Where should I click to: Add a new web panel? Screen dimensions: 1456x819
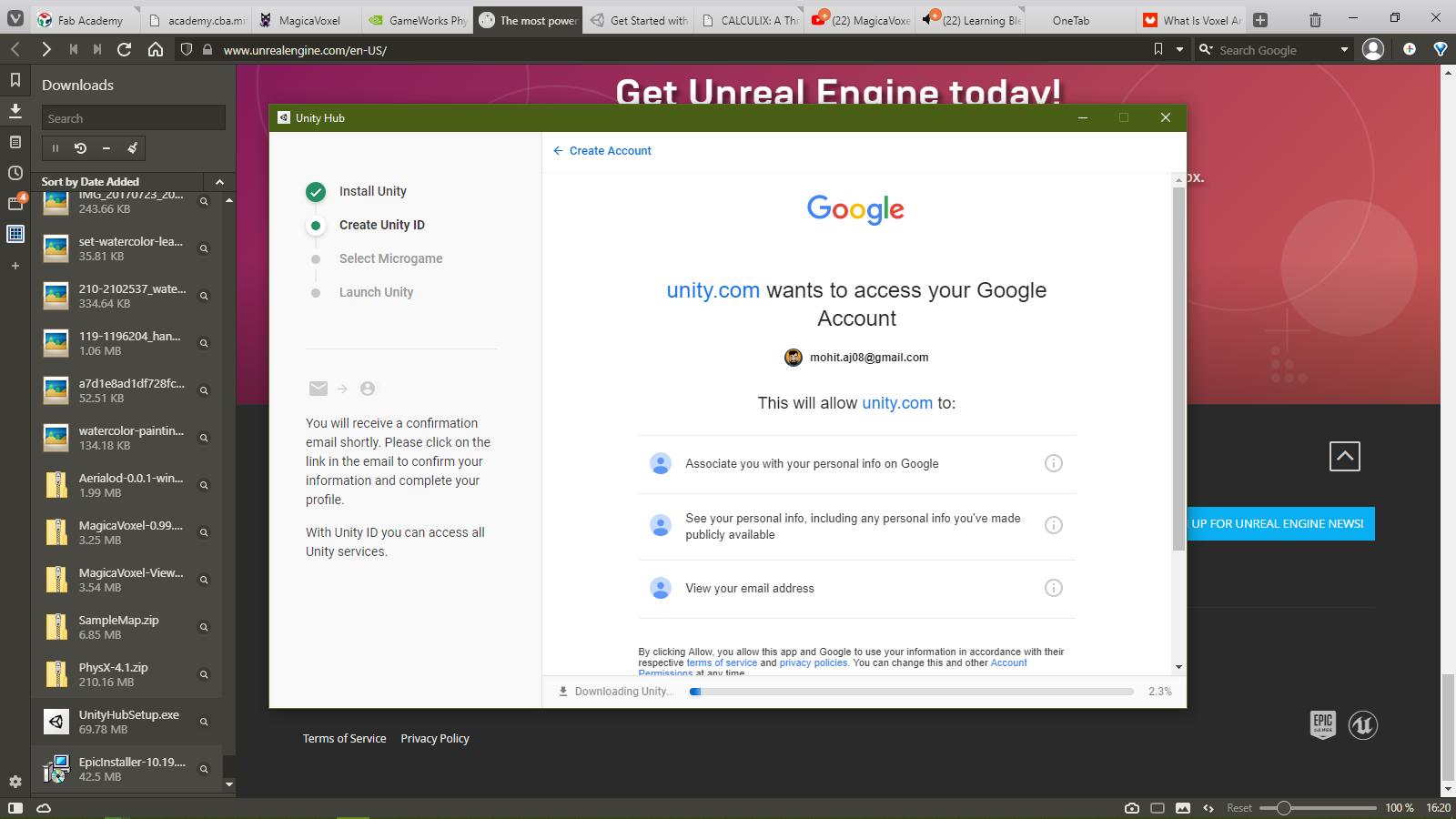tap(15, 266)
